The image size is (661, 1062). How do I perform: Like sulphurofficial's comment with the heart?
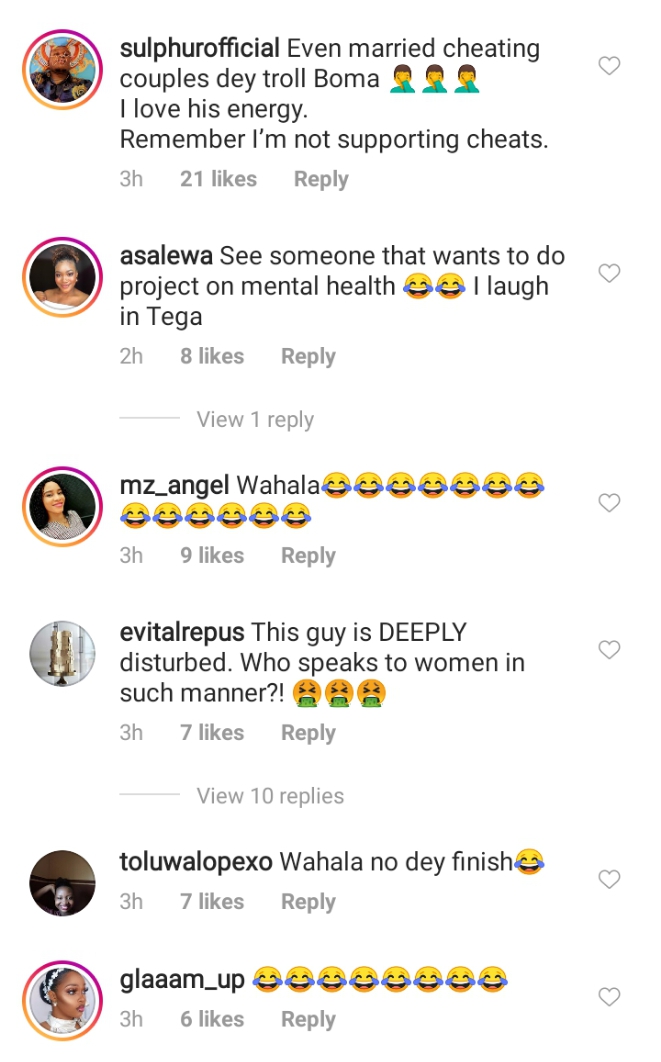pyautogui.click(x=609, y=67)
